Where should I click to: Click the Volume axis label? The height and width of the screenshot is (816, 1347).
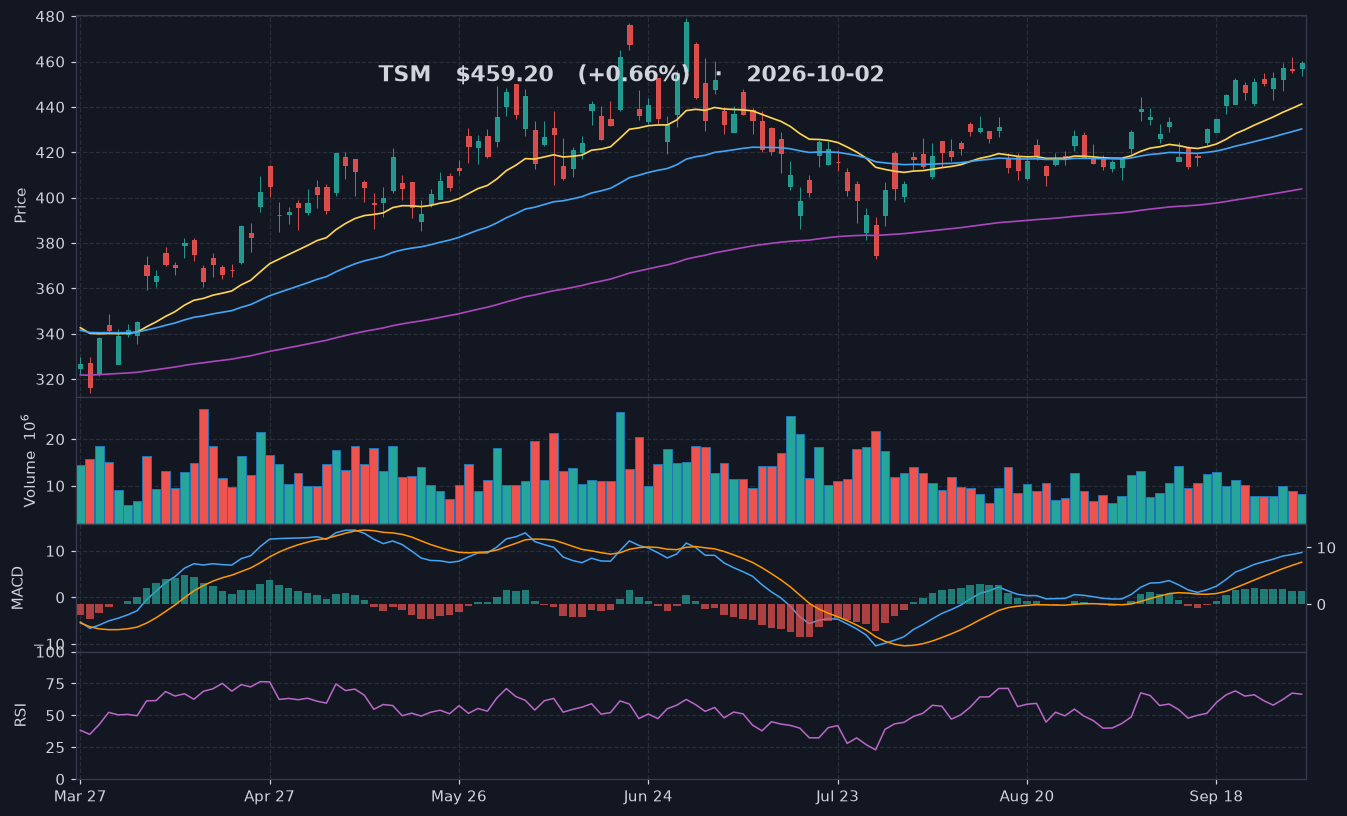pos(29,461)
